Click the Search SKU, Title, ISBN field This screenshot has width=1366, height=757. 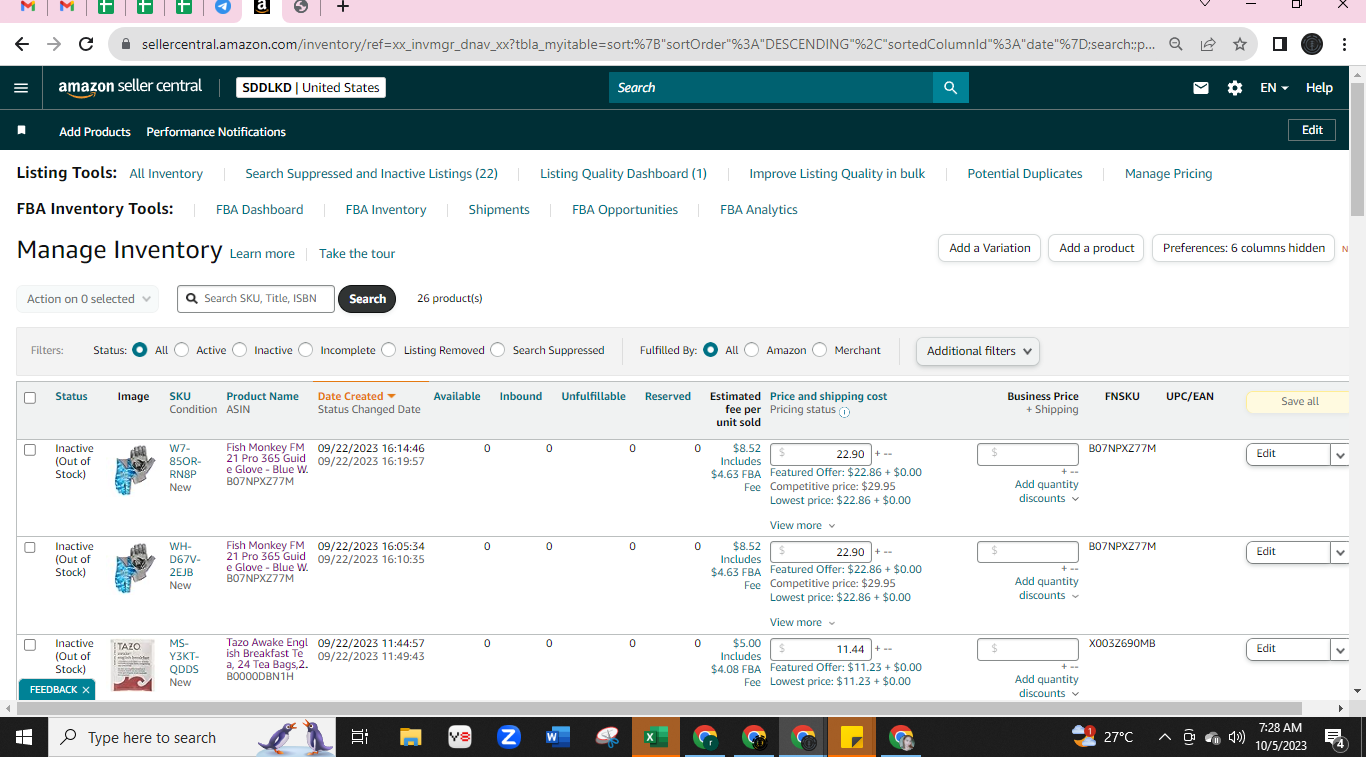(256, 299)
